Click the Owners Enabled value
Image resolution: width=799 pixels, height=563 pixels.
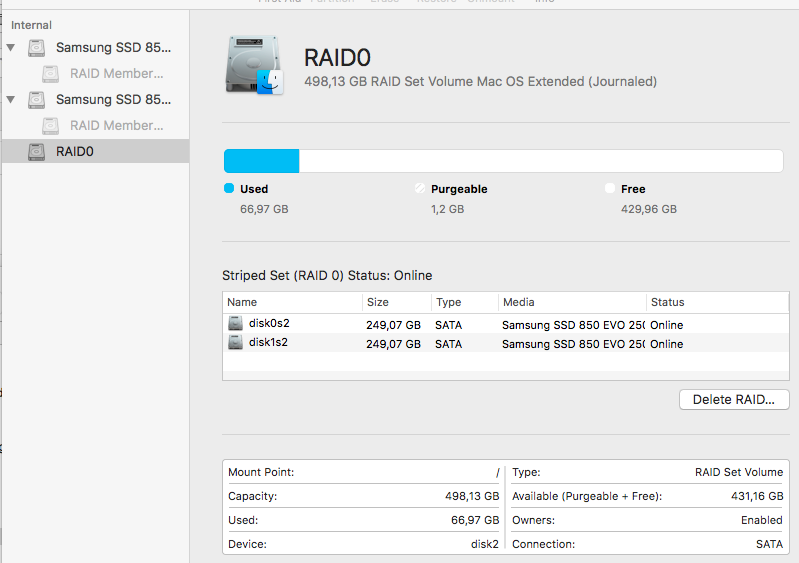point(762,520)
